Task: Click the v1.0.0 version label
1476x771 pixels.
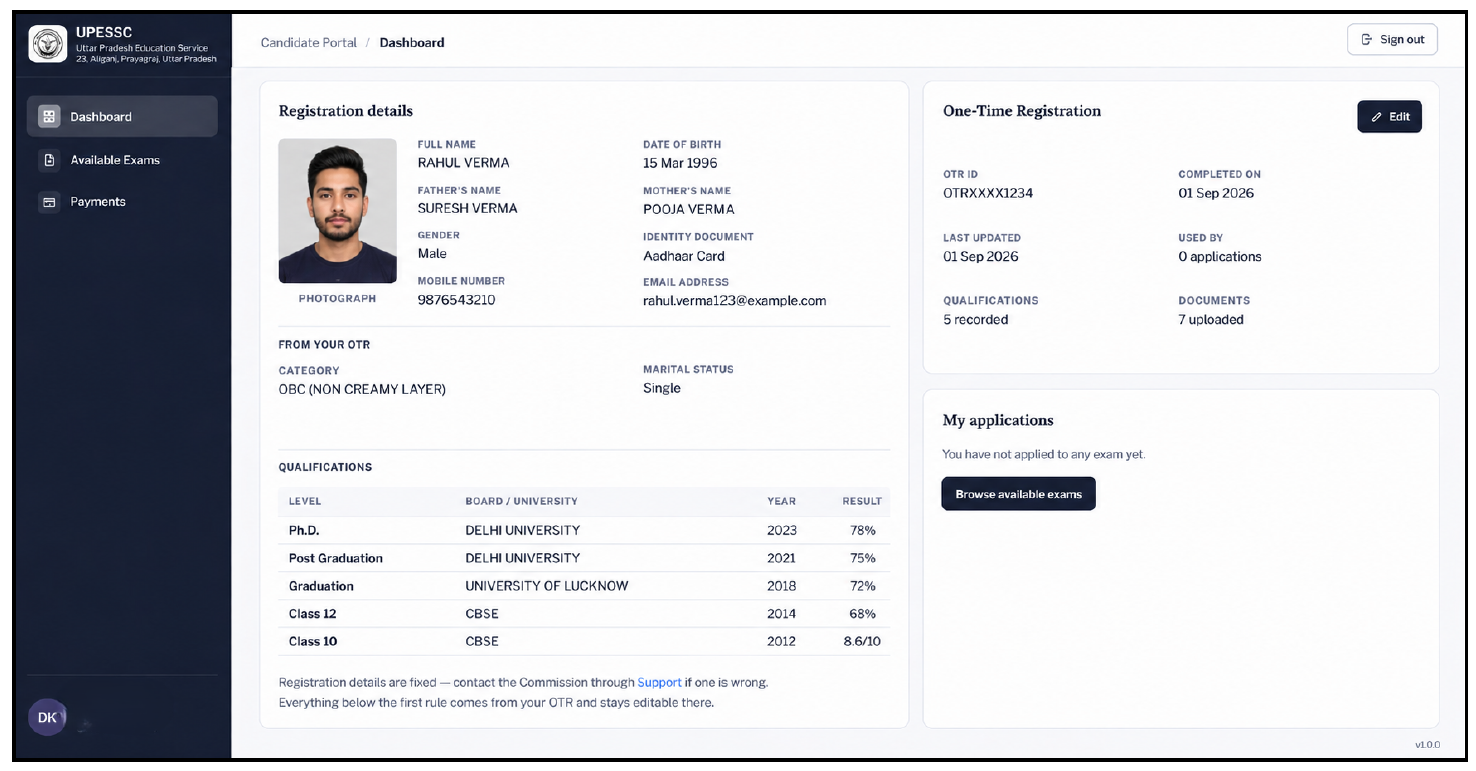Action: point(1427,745)
